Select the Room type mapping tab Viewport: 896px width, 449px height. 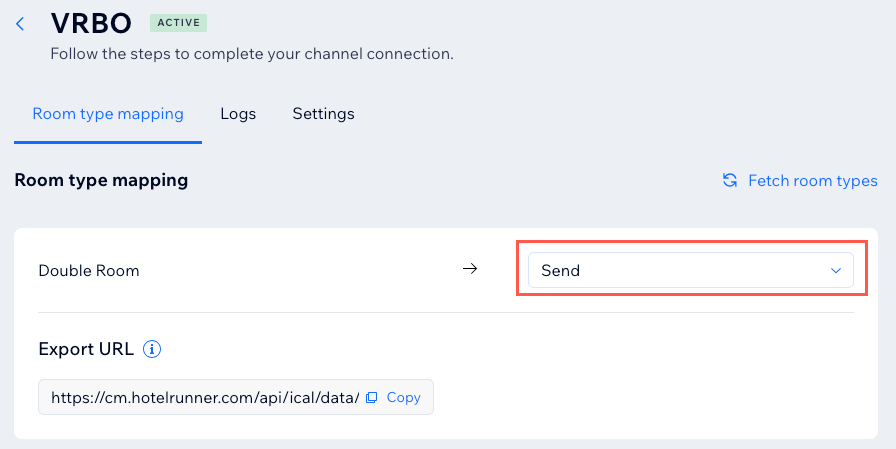click(x=108, y=114)
